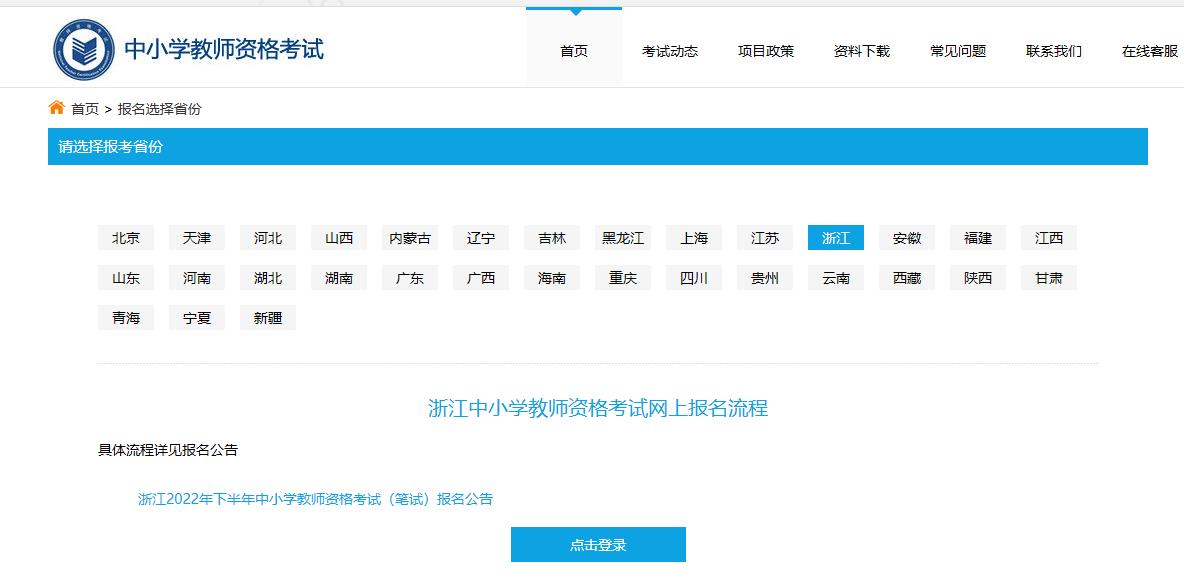1184x582 pixels.
Task: Open 浙江2022年下半年 报名公告 link
Action: [315, 499]
